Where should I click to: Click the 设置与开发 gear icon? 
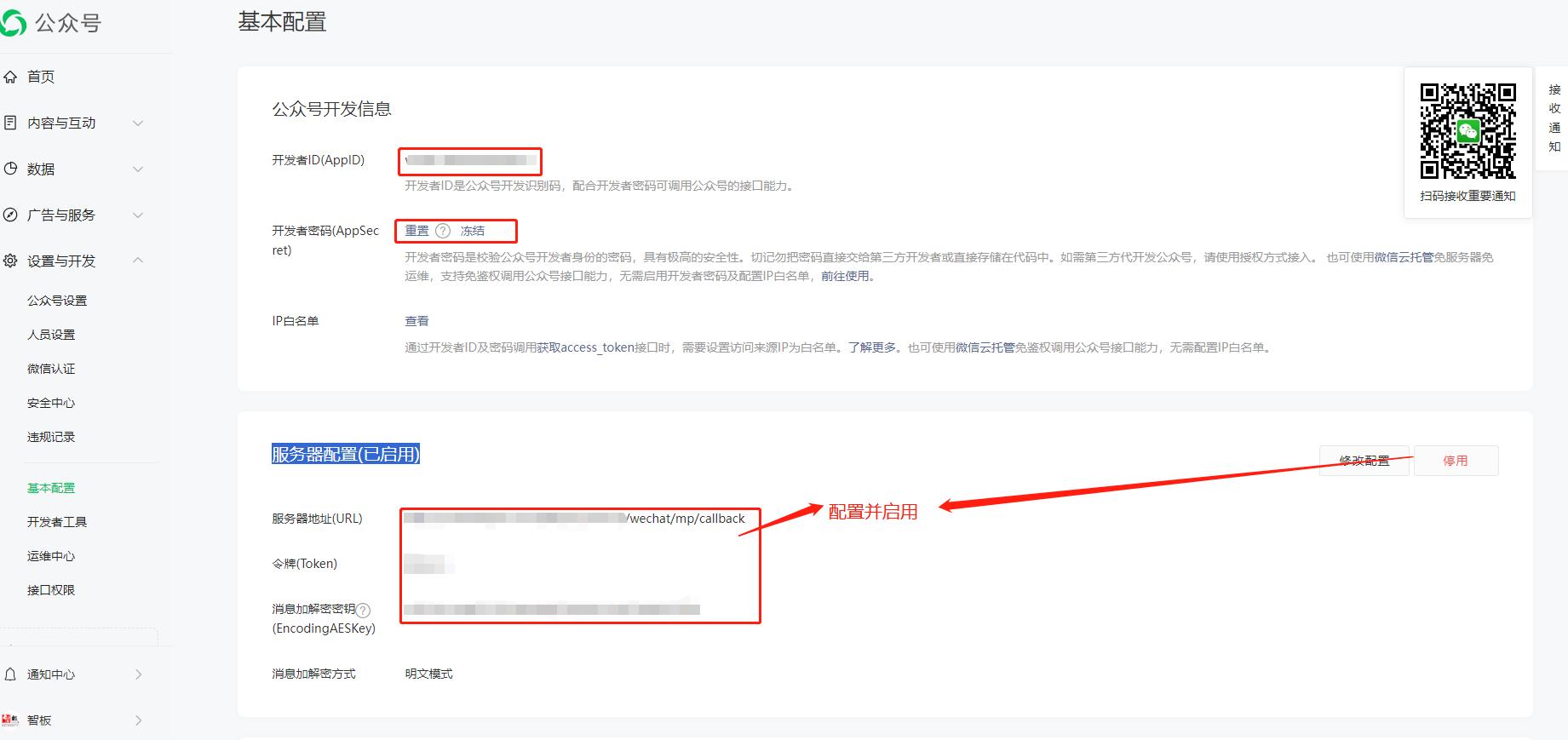(x=10, y=261)
